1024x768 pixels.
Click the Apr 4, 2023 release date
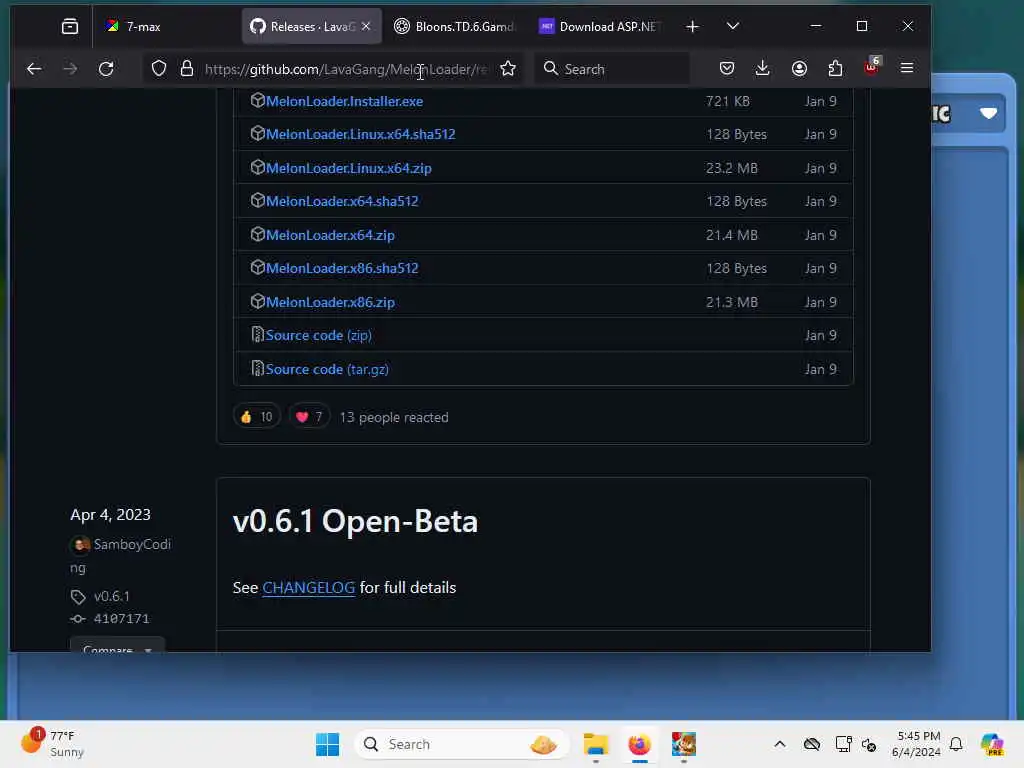pos(110,515)
